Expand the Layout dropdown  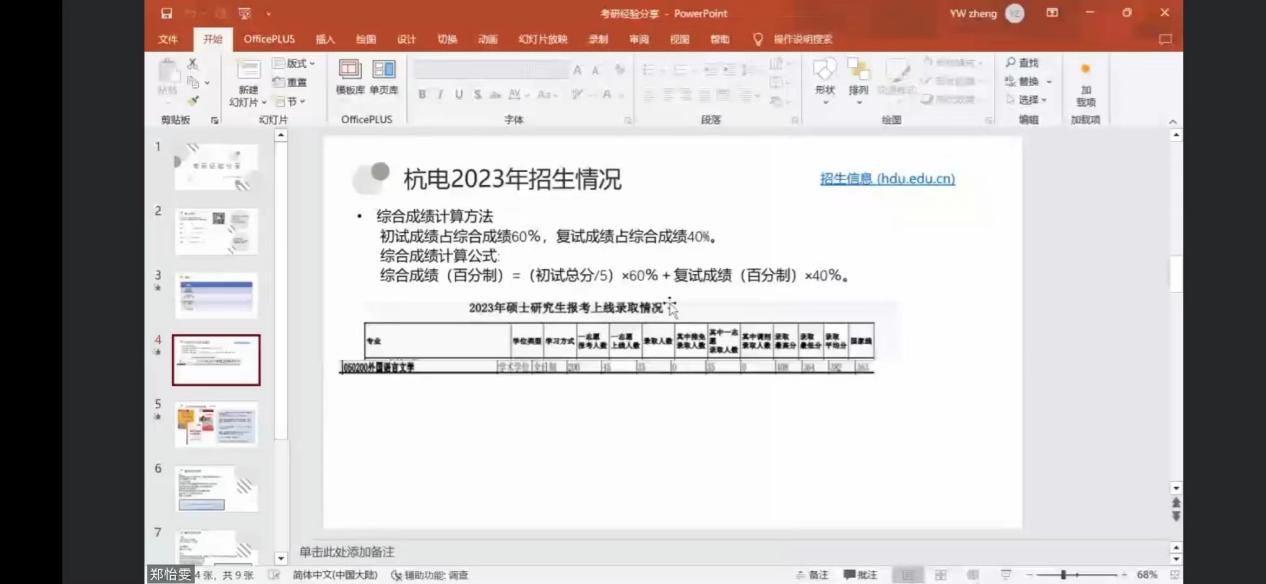(299, 63)
